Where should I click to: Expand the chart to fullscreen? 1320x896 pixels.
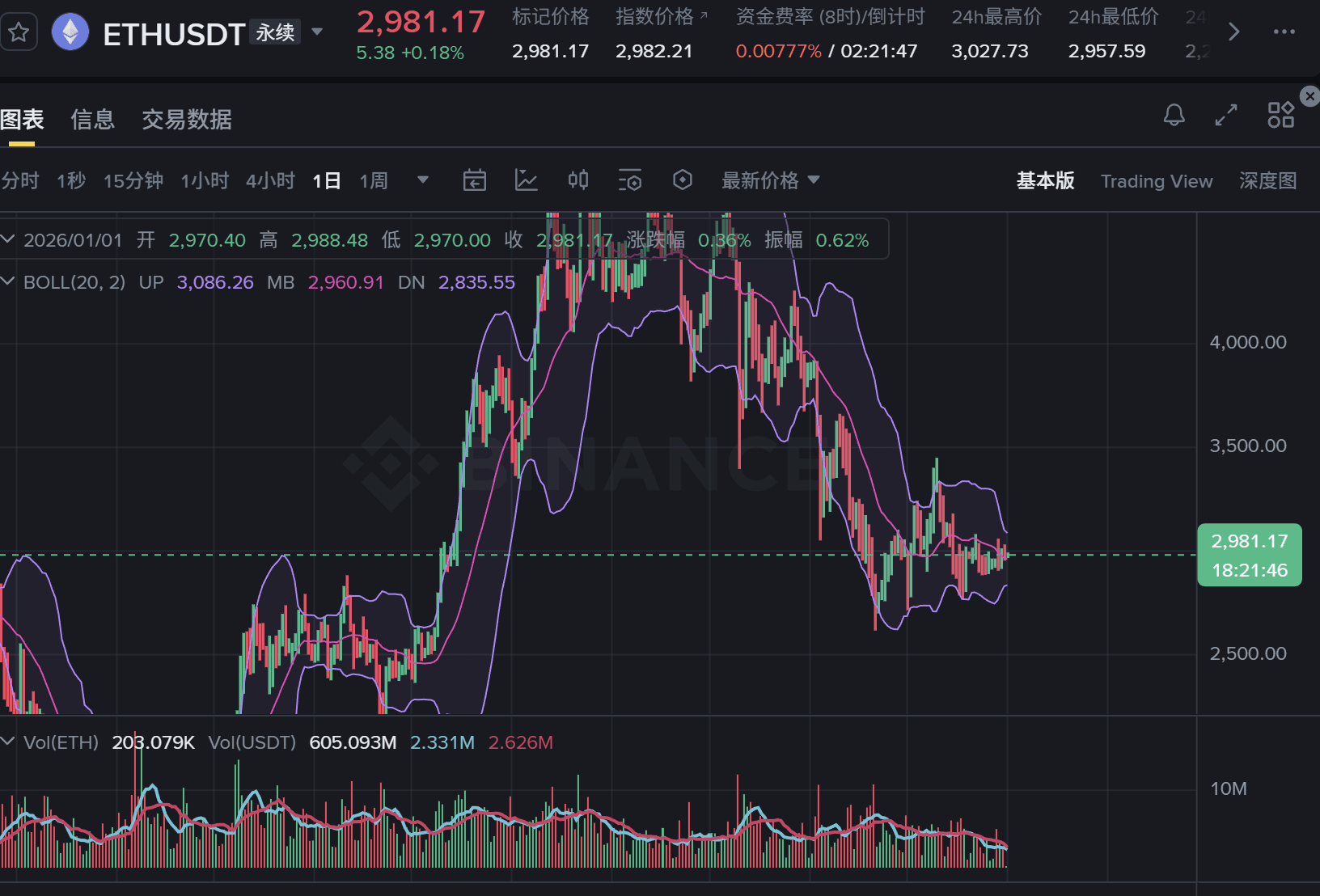pyautogui.click(x=1225, y=115)
